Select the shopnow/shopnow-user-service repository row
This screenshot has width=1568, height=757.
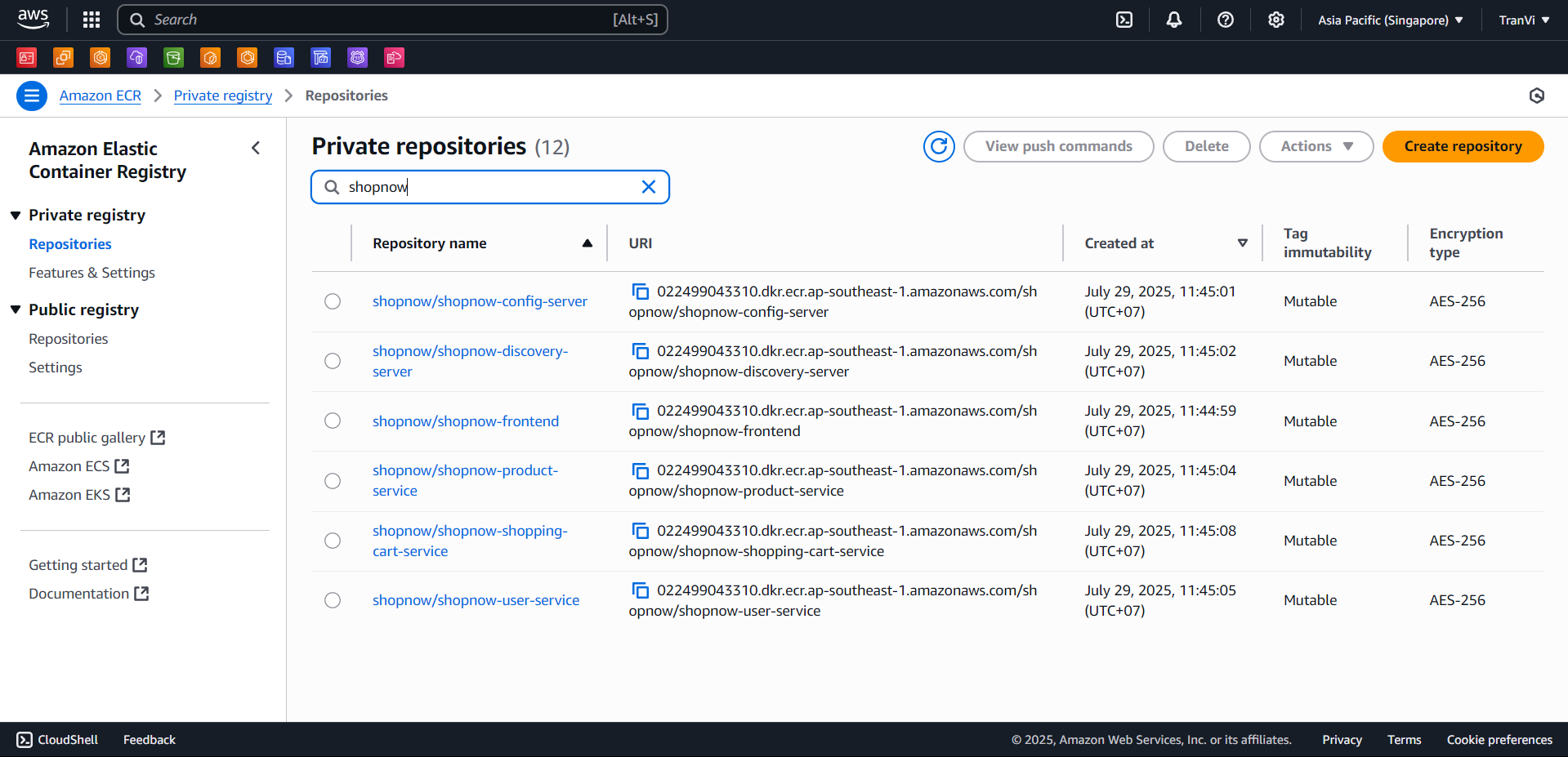(332, 599)
